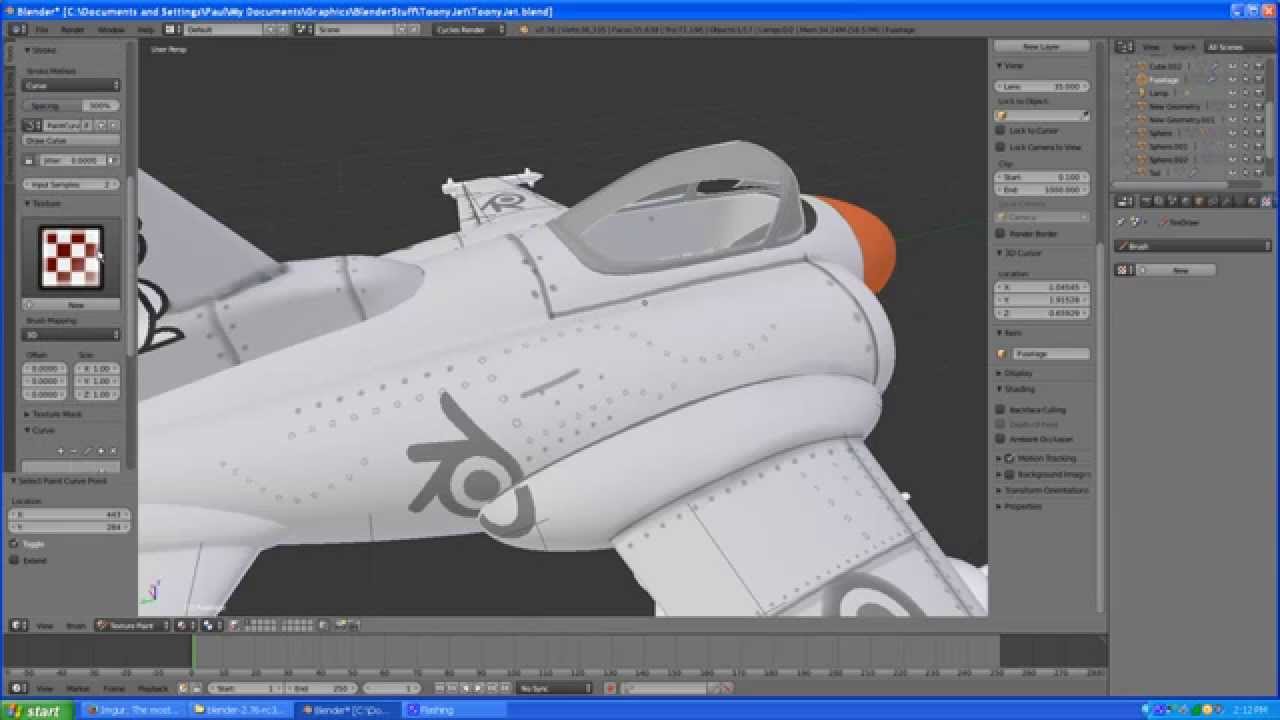The image size is (1280, 720).
Task: Select Fuselage in the outliner
Action: (1163, 79)
